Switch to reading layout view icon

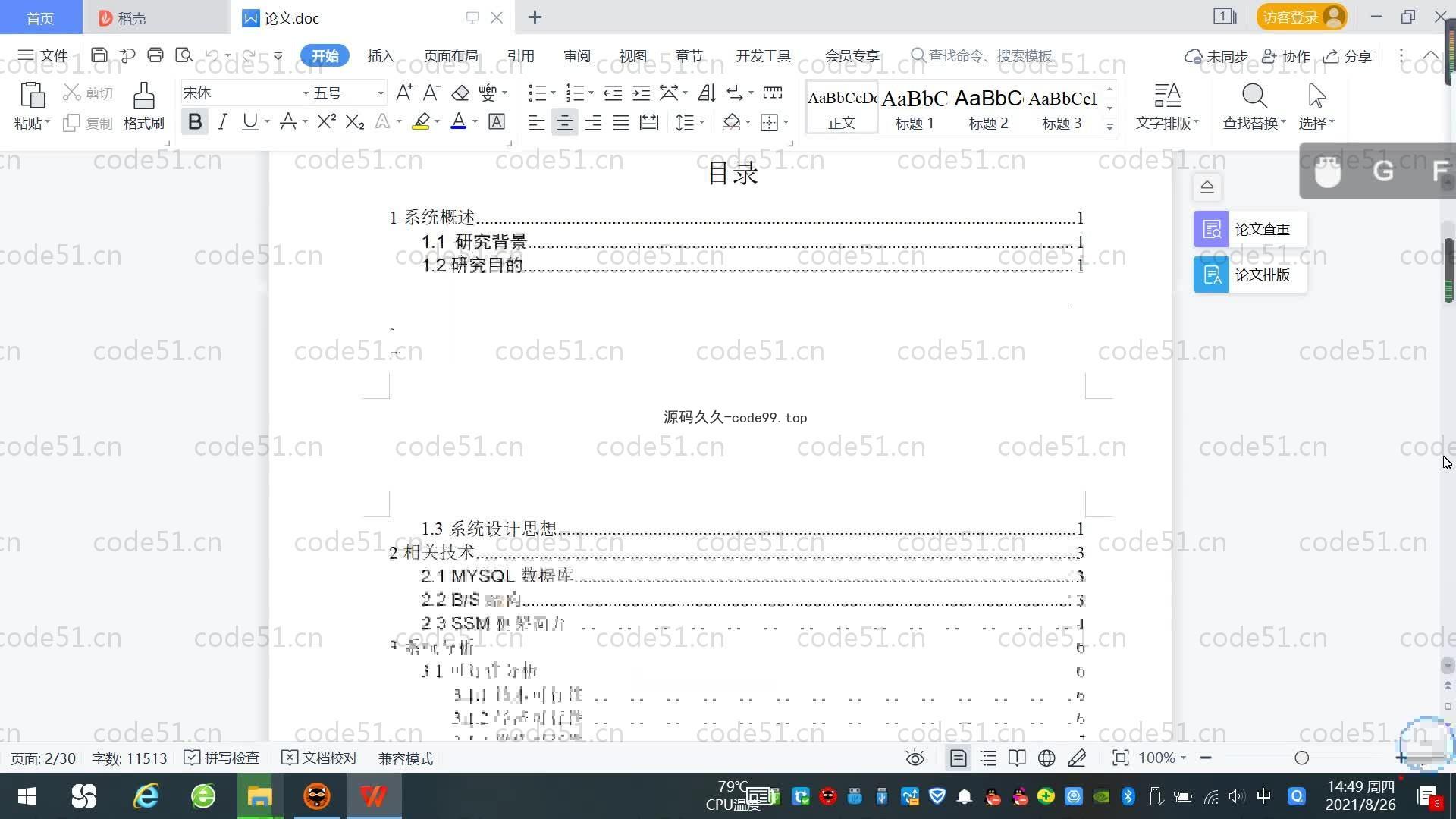[1017, 758]
